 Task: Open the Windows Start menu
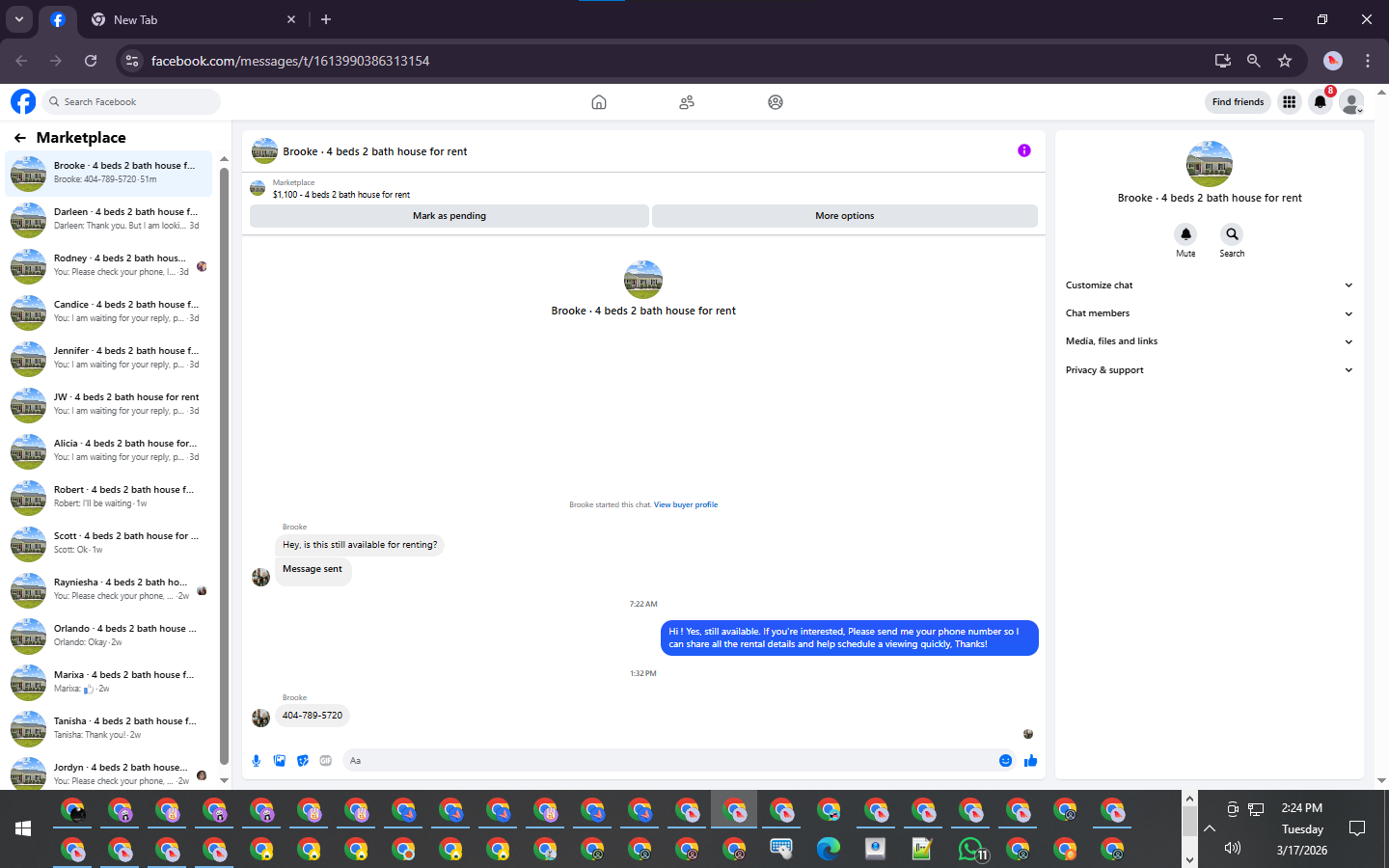pyautogui.click(x=23, y=828)
